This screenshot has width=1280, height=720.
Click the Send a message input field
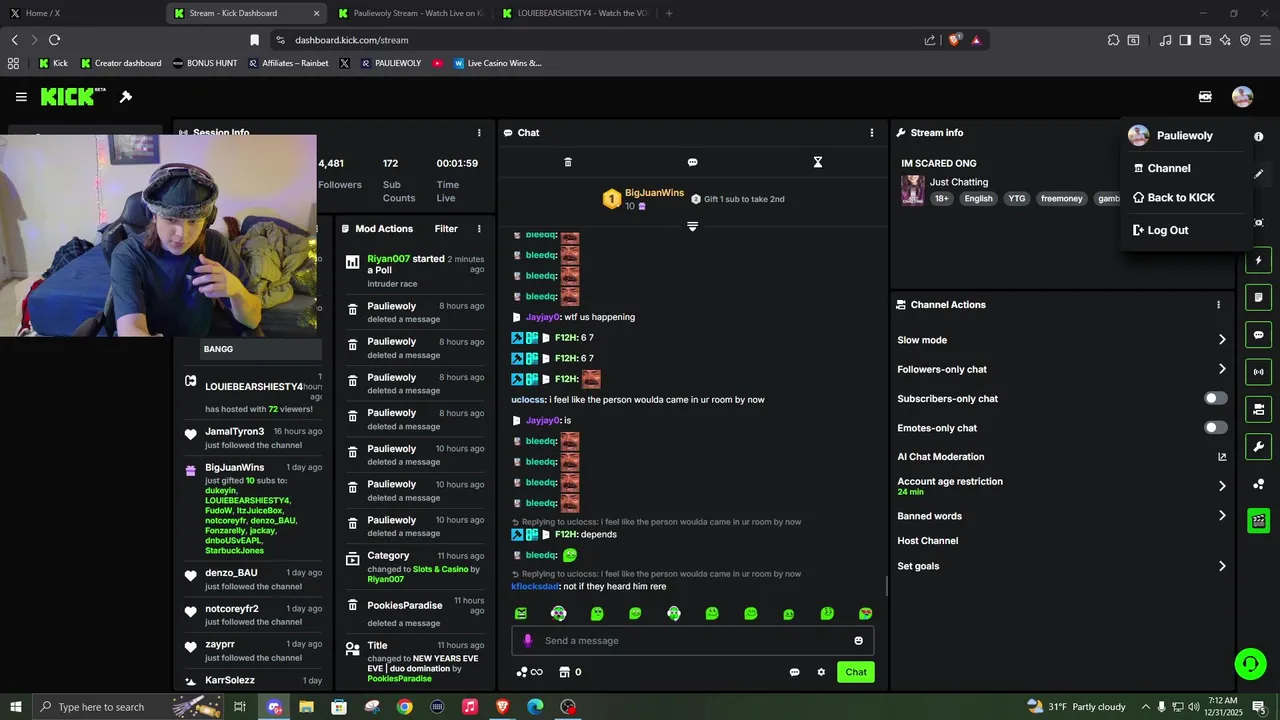[x=693, y=641]
